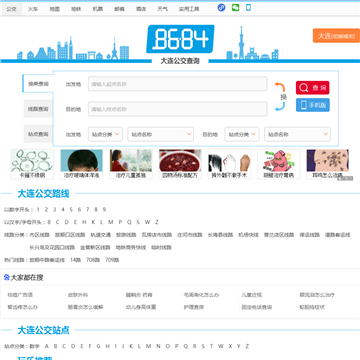Click route letter index link M

point(111,222)
